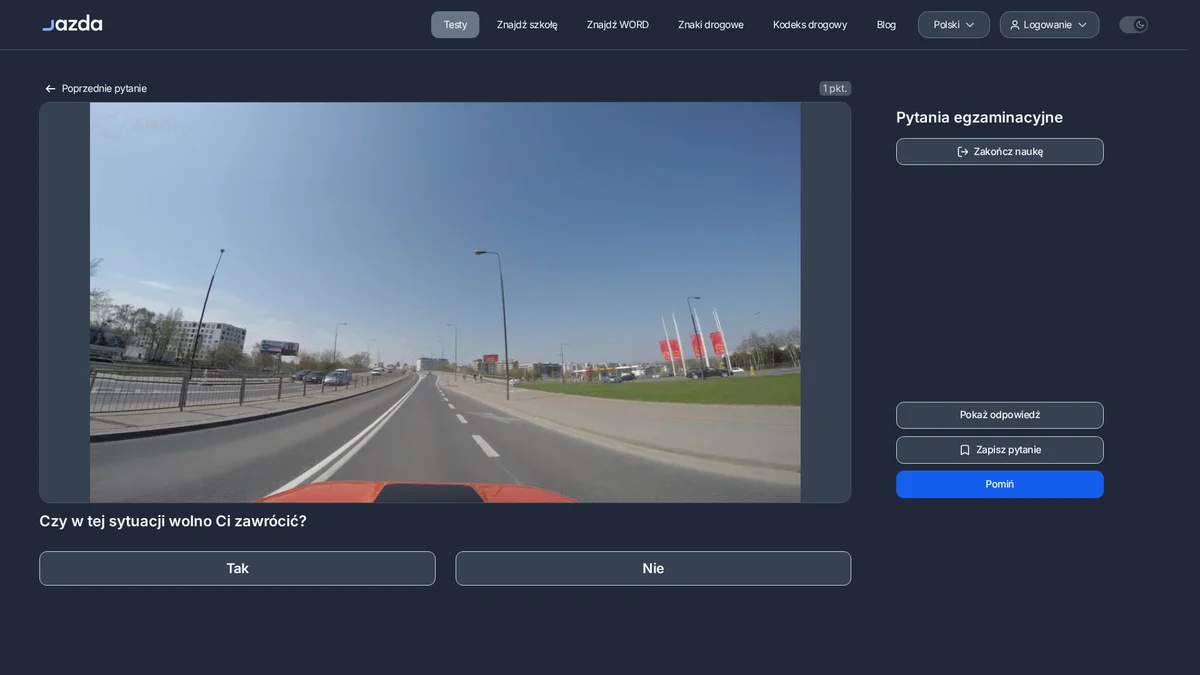Image resolution: width=1200 pixels, height=675 pixels.
Task: Answer Tak to the question
Action: pos(237,568)
